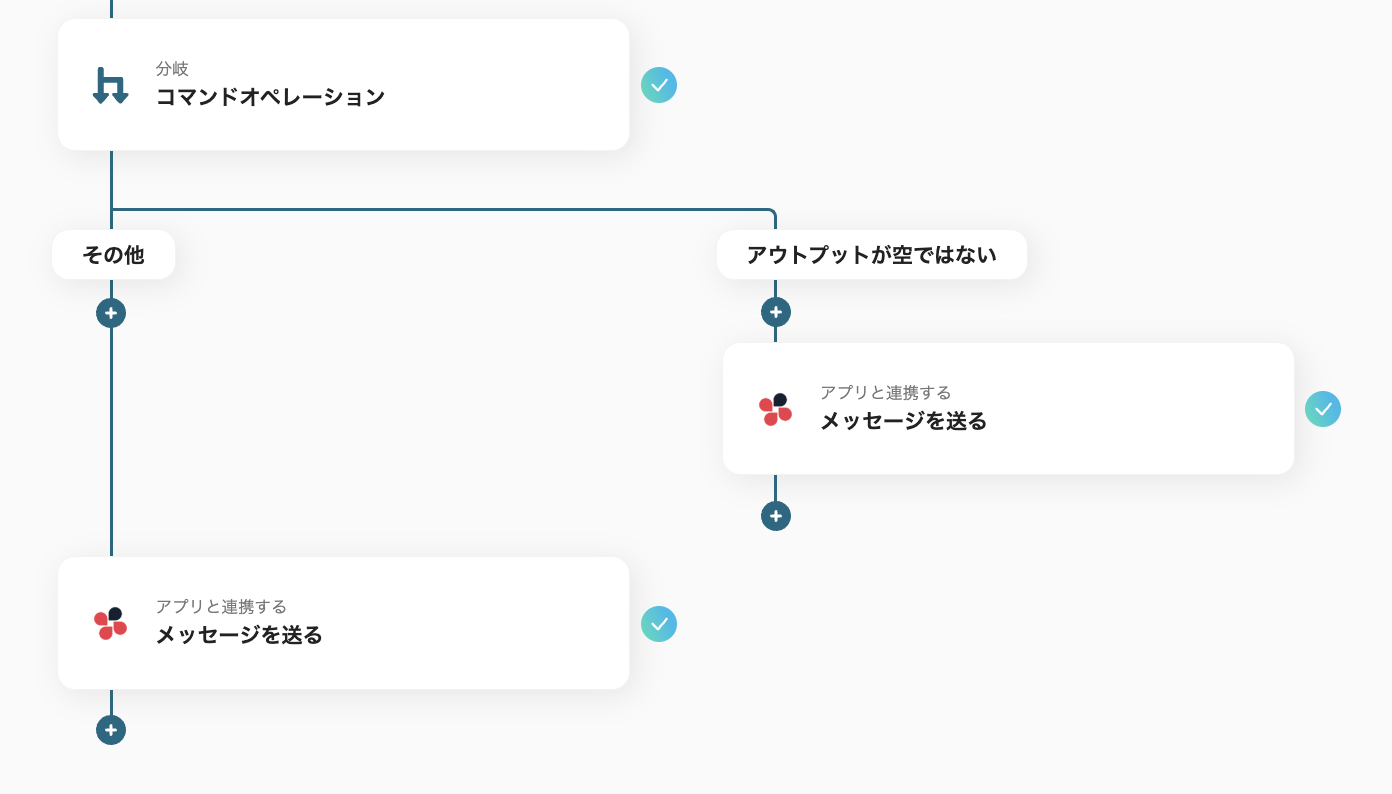Click the plus icon at the bottom of the left branch

pyautogui.click(x=111, y=730)
